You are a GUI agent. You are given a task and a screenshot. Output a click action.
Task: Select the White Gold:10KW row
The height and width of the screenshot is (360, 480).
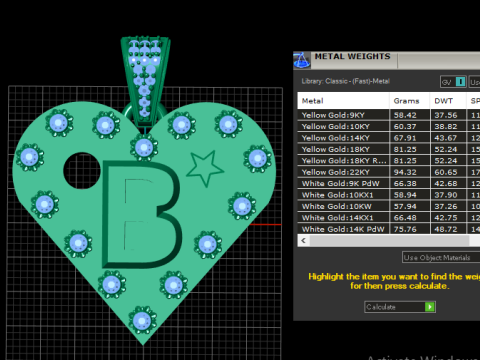click(x=389, y=206)
